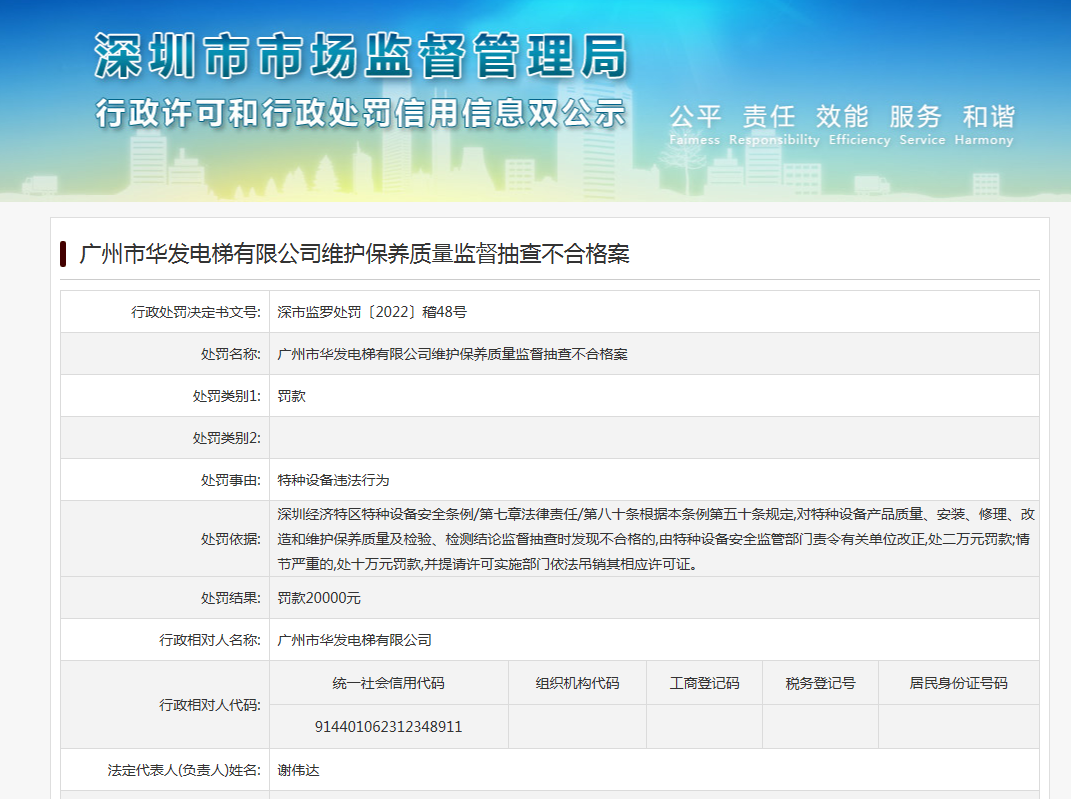Click the 组织机构代码 column header
The width and height of the screenshot is (1071, 799).
click(x=577, y=683)
